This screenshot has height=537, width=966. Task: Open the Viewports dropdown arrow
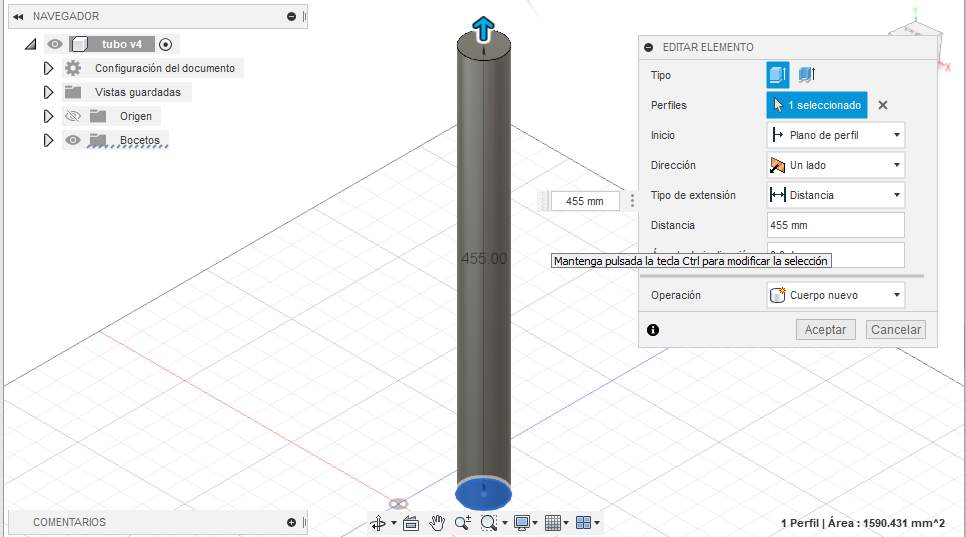tap(597, 523)
